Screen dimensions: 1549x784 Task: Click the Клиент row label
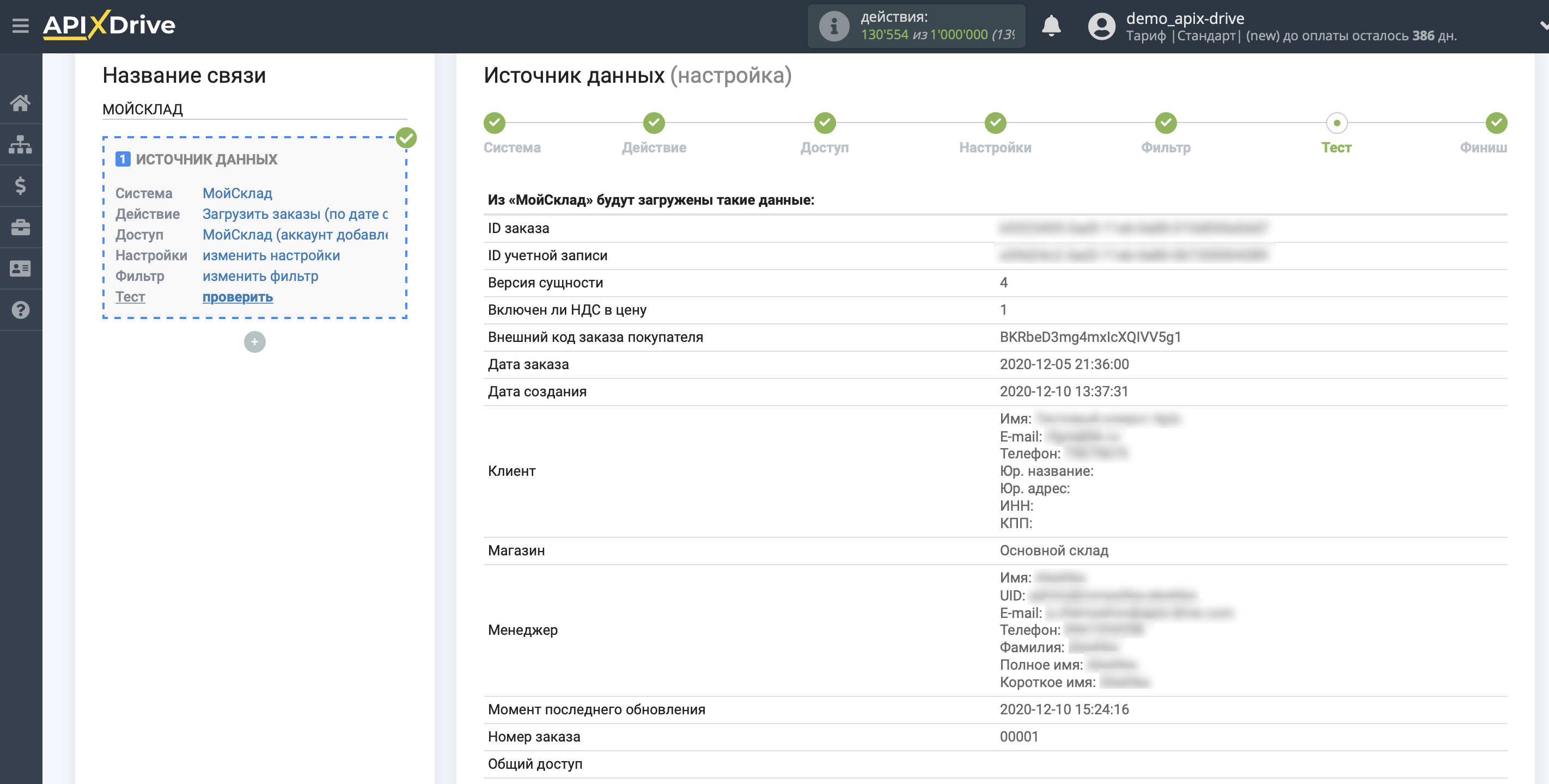click(x=511, y=471)
